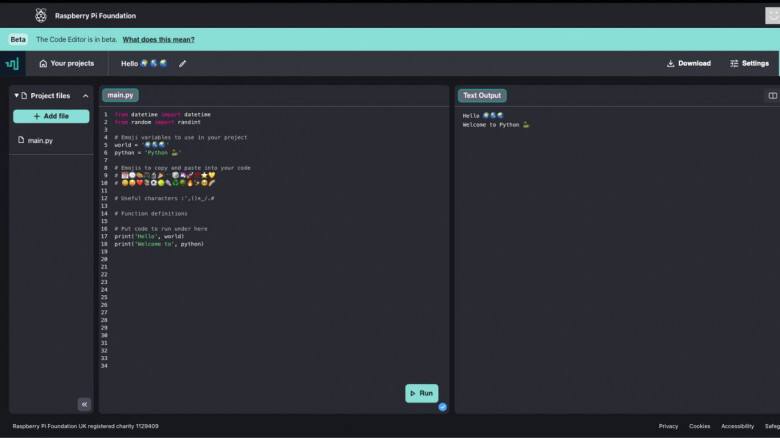Select the Text Output tab
780x438 pixels.
tap(482, 96)
